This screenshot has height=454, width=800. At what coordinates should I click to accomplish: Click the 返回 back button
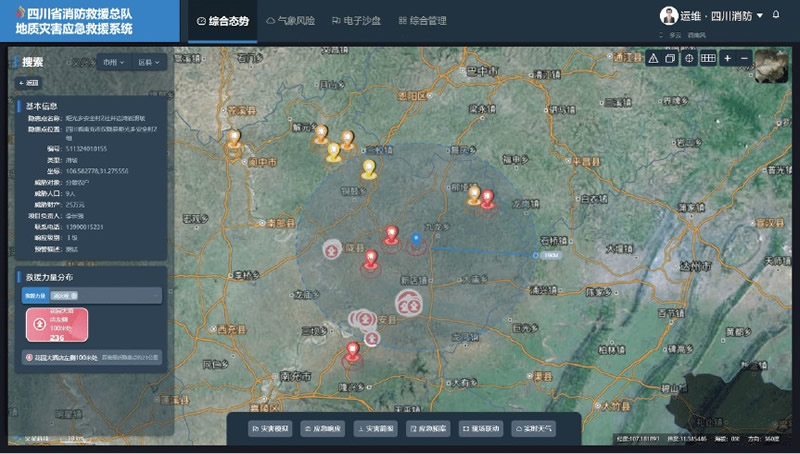(x=29, y=83)
